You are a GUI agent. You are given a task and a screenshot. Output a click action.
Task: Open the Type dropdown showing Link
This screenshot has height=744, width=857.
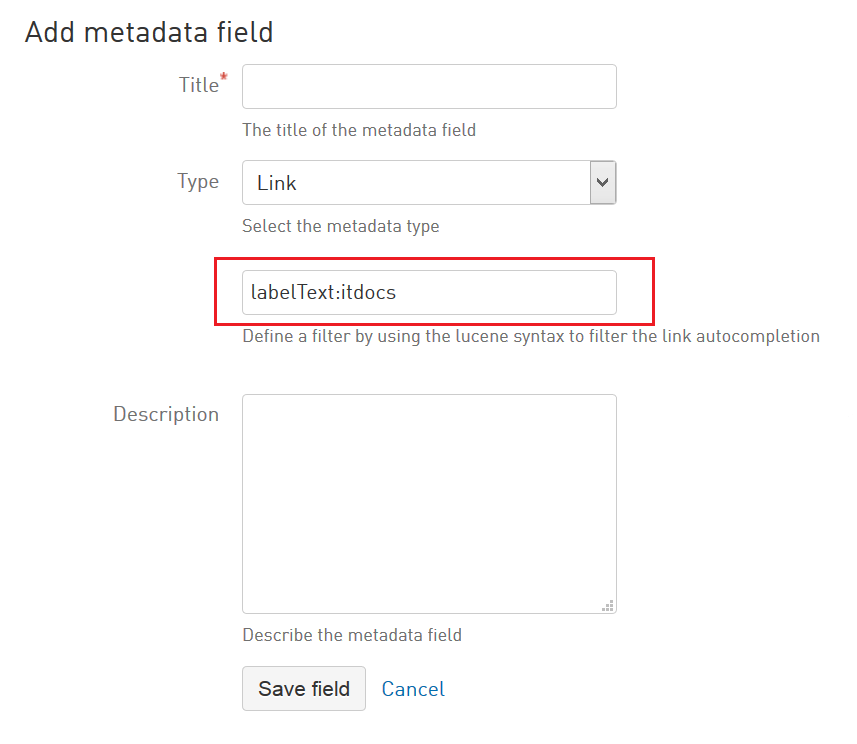(x=416, y=183)
